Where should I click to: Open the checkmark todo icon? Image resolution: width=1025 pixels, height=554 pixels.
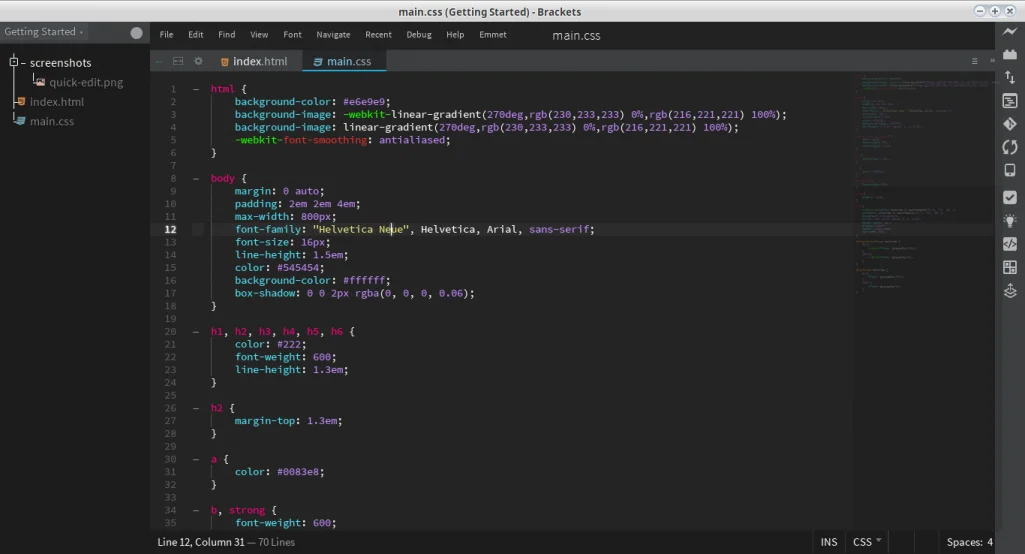click(x=1010, y=197)
